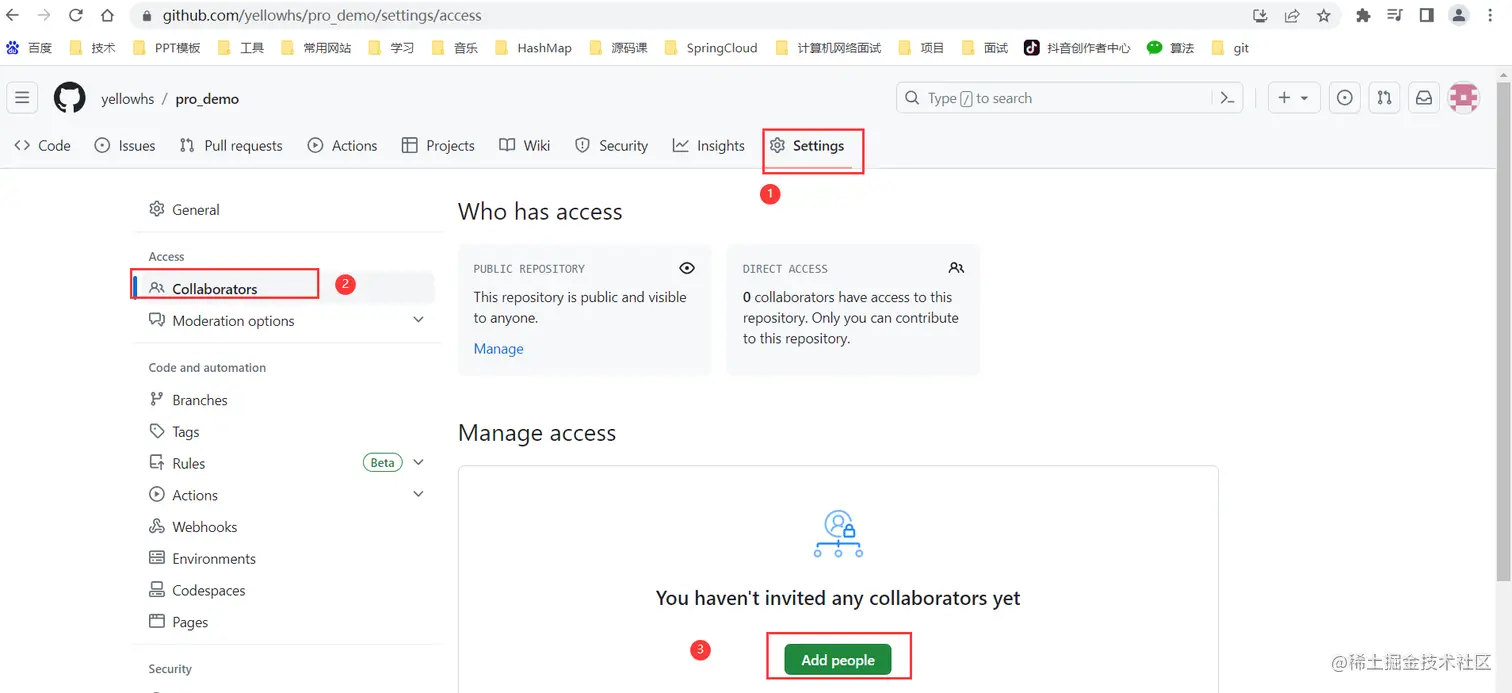Open the browser extensions puzzle icon

point(1363,15)
